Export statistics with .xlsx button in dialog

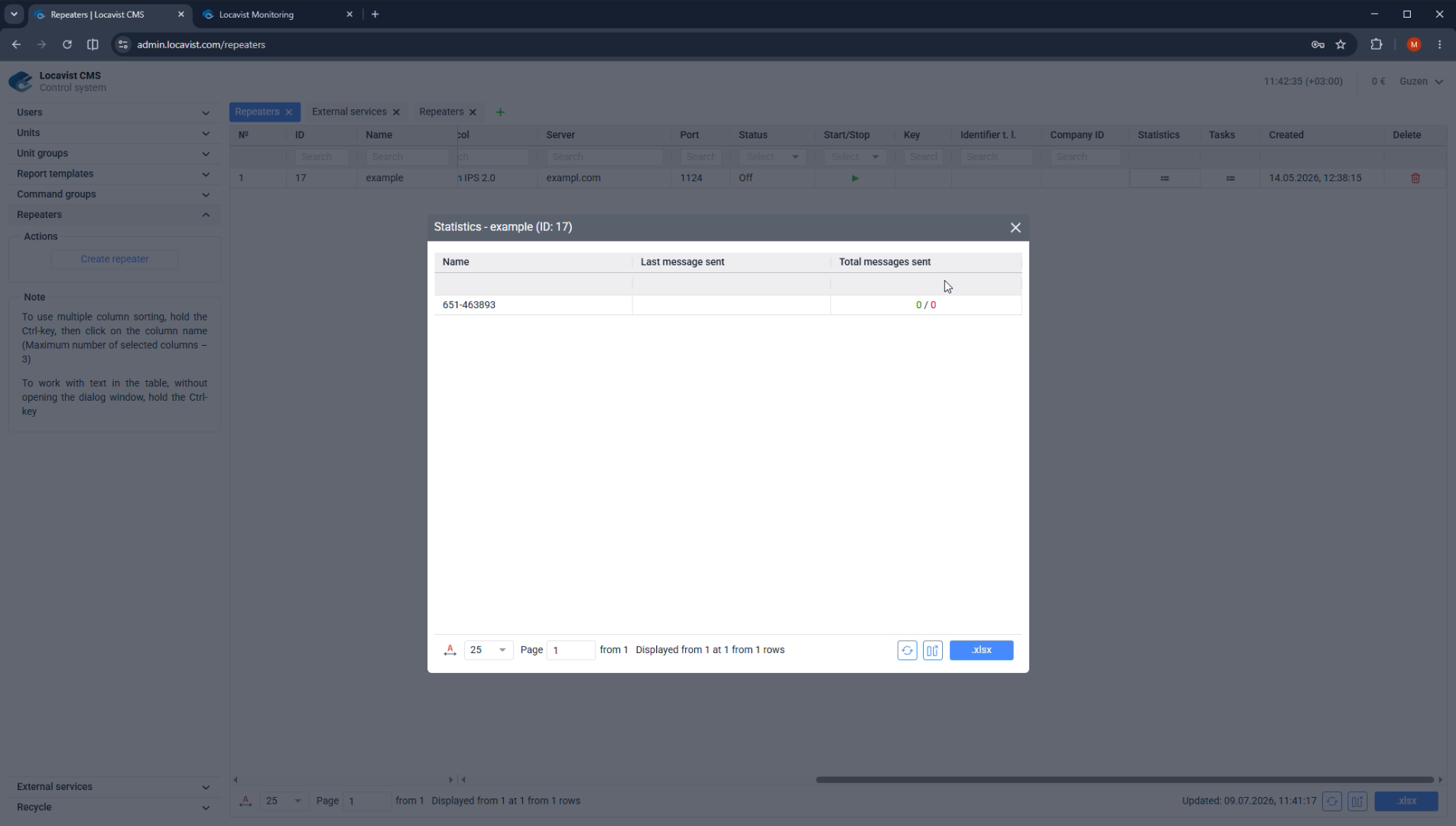981,650
